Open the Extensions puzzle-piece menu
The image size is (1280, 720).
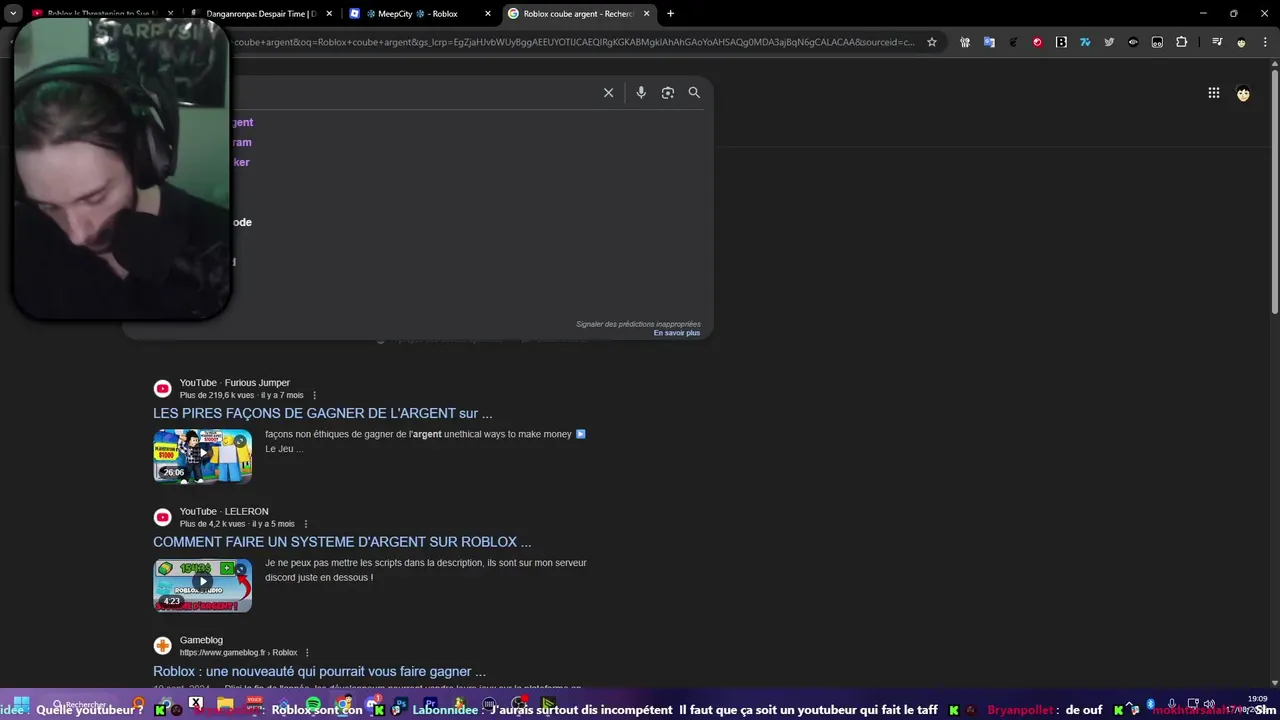pos(1182,42)
